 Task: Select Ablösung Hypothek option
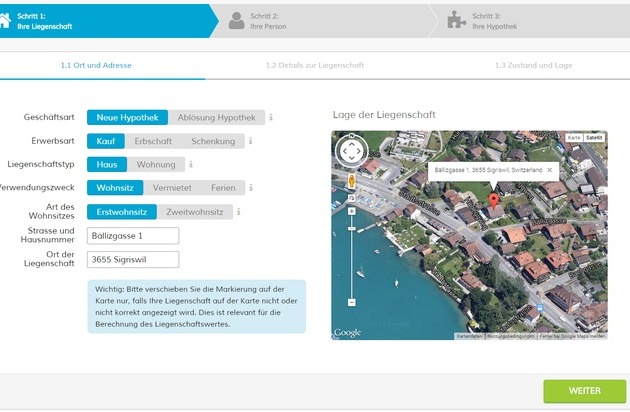point(216,118)
